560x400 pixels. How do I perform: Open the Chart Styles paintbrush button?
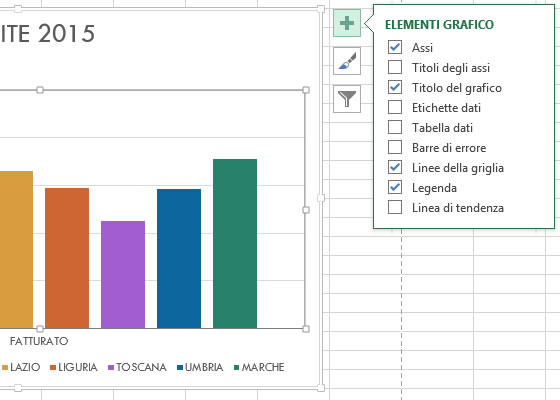(x=347, y=61)
